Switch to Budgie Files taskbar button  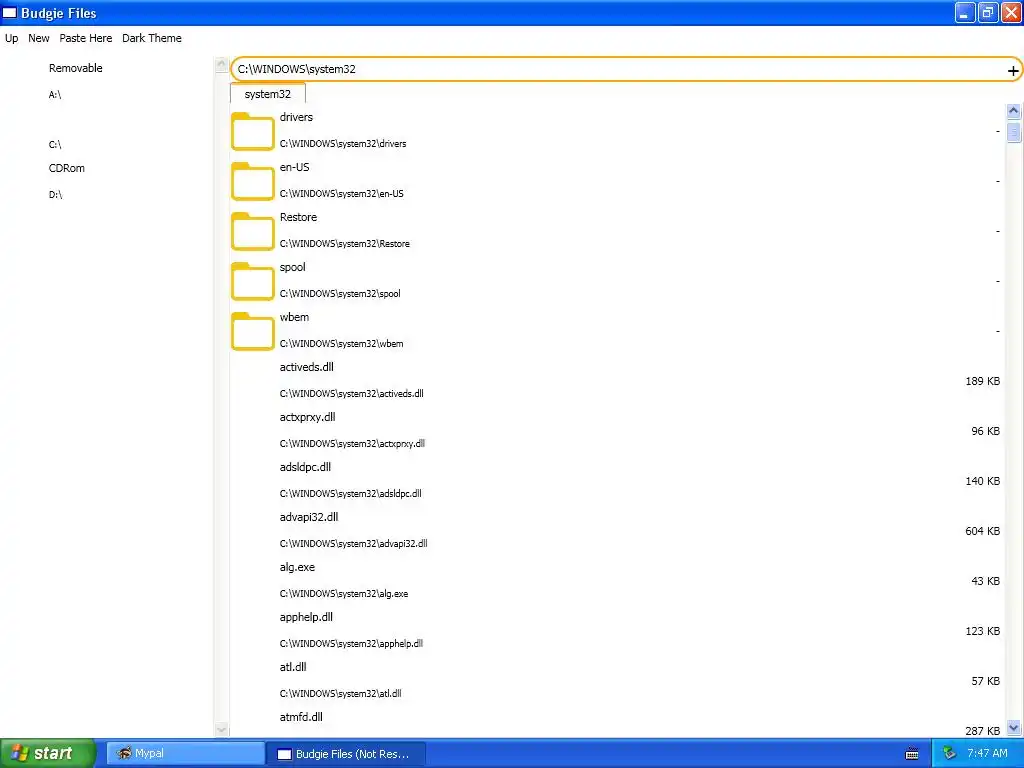[345, 754]
